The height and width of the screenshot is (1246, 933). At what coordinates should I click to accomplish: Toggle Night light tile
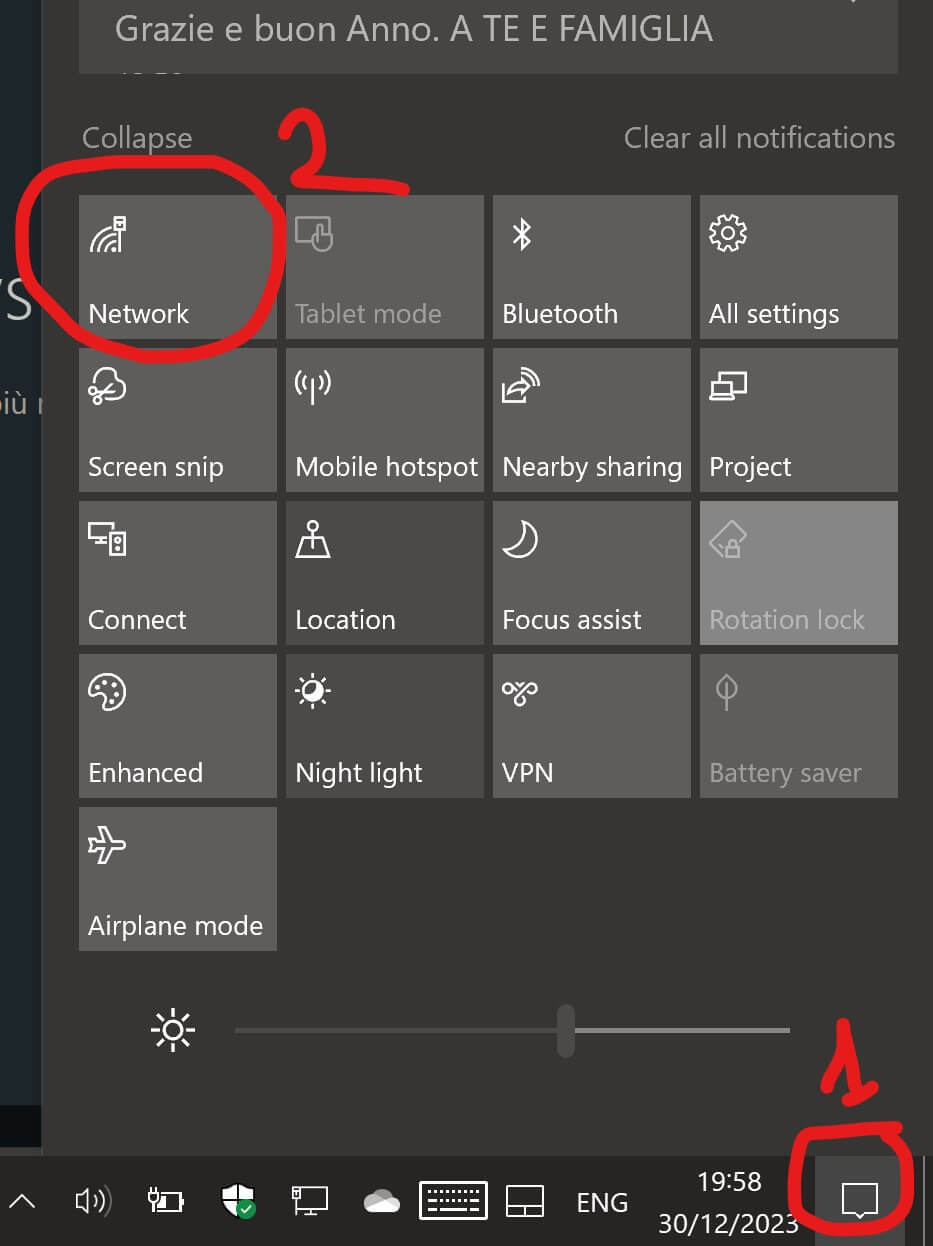384,726
